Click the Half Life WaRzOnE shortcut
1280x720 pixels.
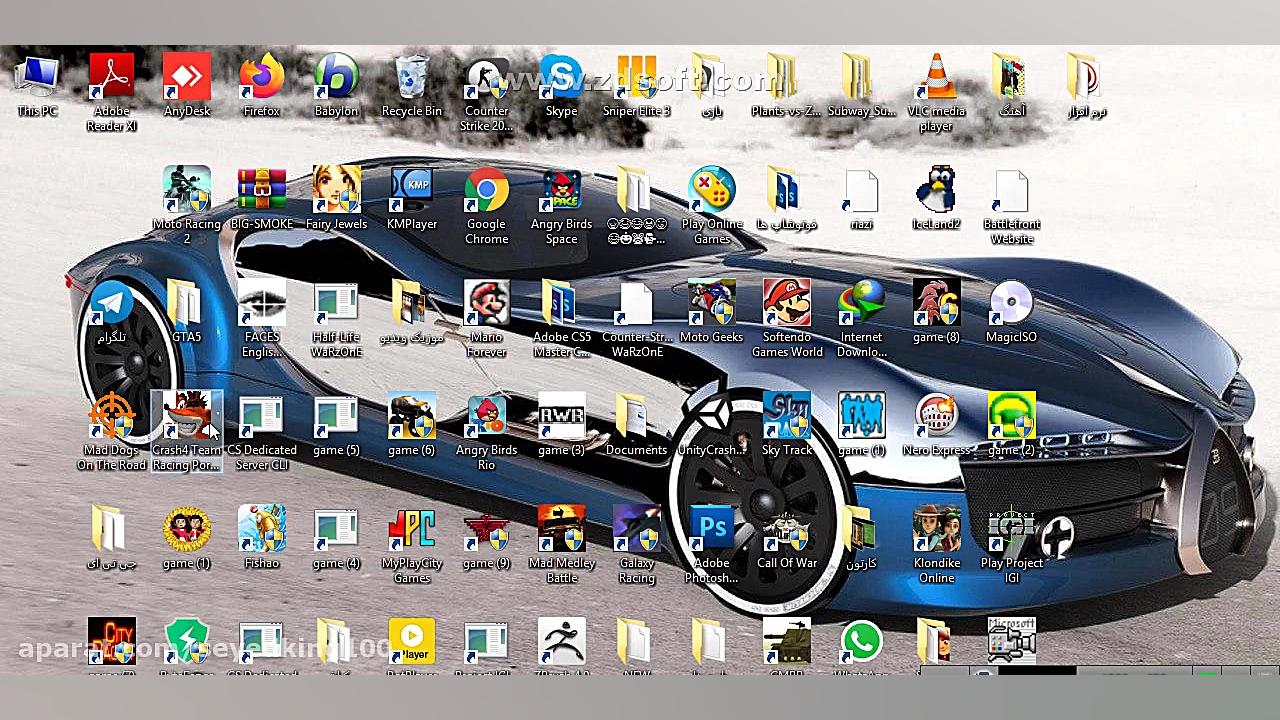click(x=336, y=319)
